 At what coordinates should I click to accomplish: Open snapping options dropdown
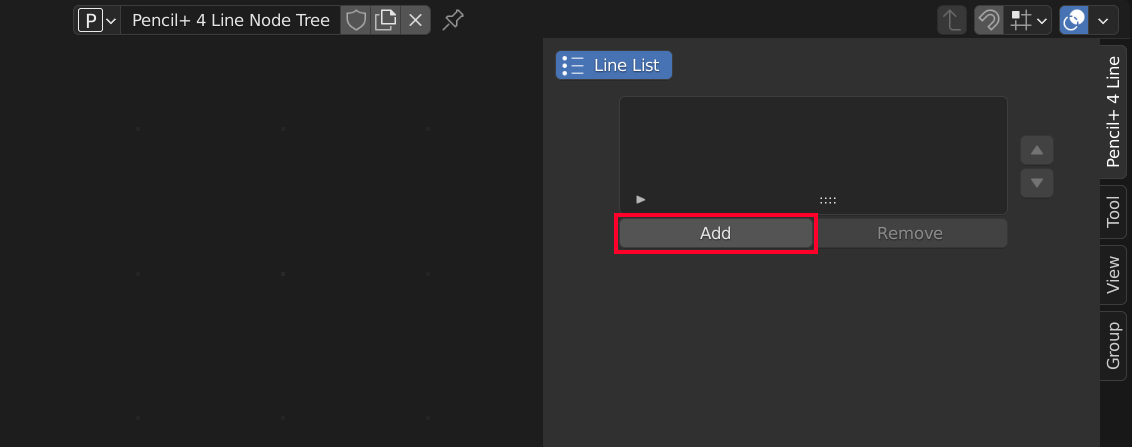[x=1029, y=20]
